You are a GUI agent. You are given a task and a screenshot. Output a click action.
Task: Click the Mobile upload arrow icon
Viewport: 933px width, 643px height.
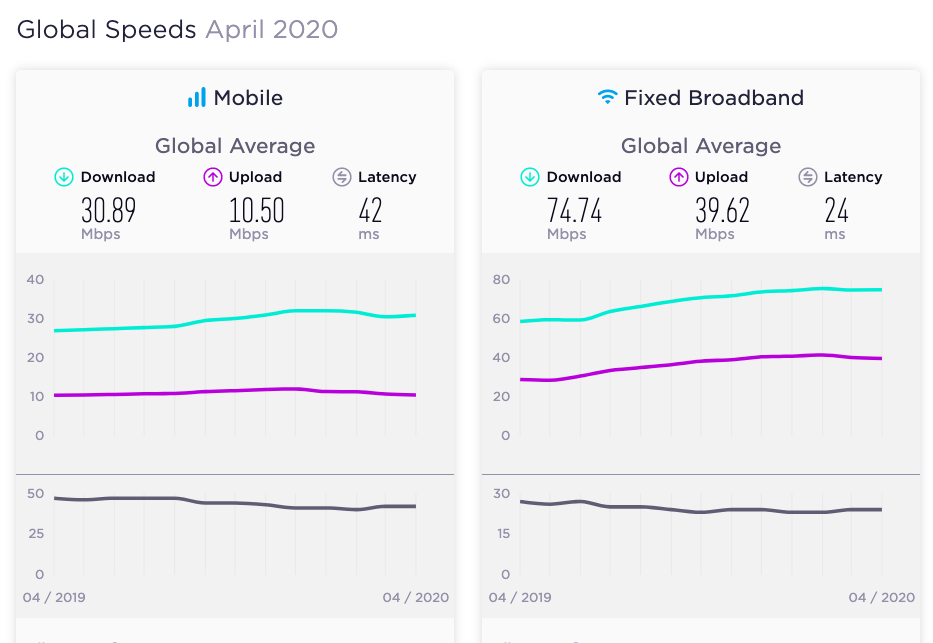tap(212, 177)
